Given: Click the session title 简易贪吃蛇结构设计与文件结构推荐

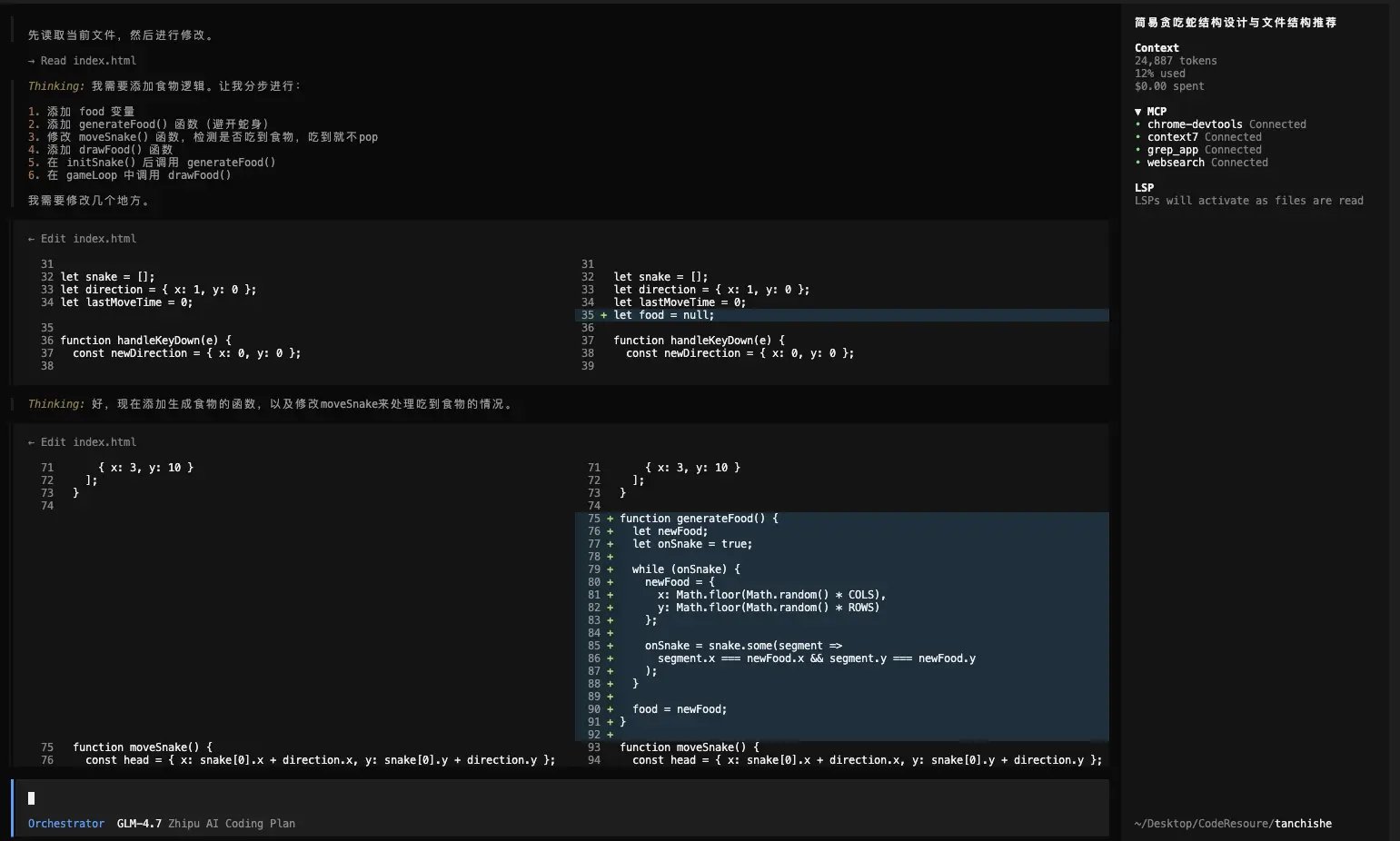Looking at the screenshot, I should pyautogui.click(x=1235, y=23).
